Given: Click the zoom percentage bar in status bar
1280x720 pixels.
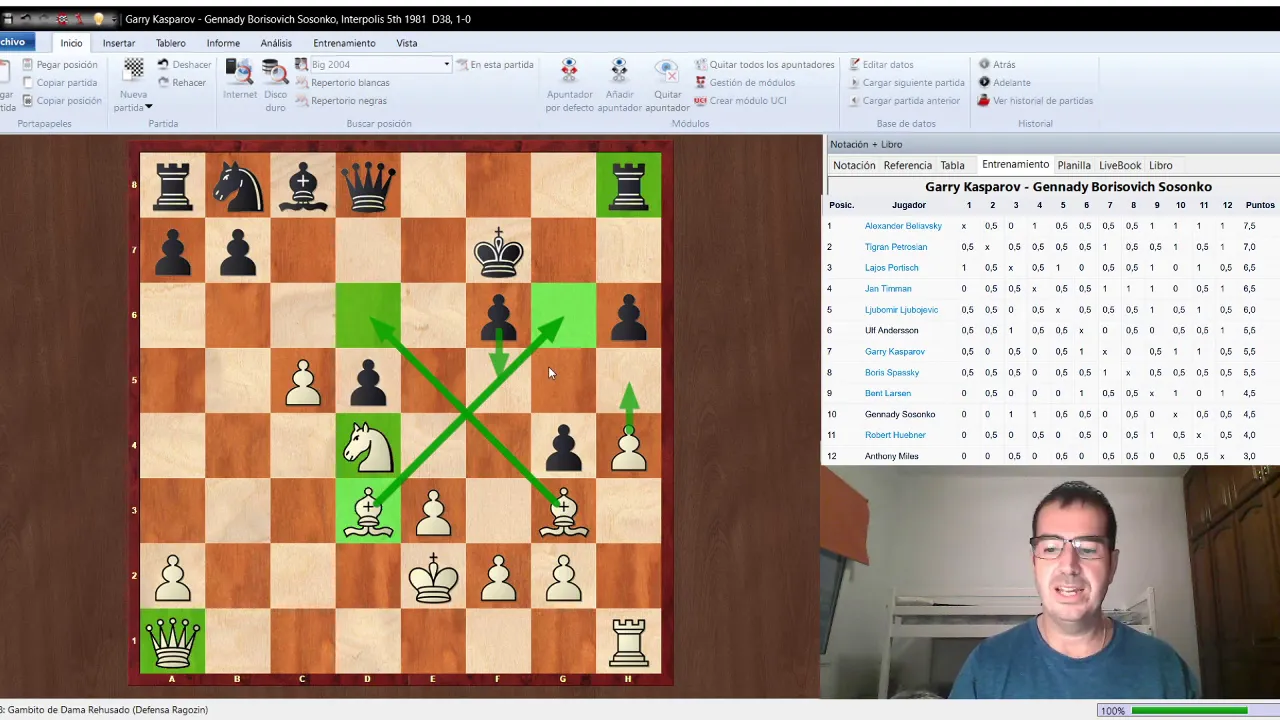Looking at the screenshot, I should tap(1189, 710).
